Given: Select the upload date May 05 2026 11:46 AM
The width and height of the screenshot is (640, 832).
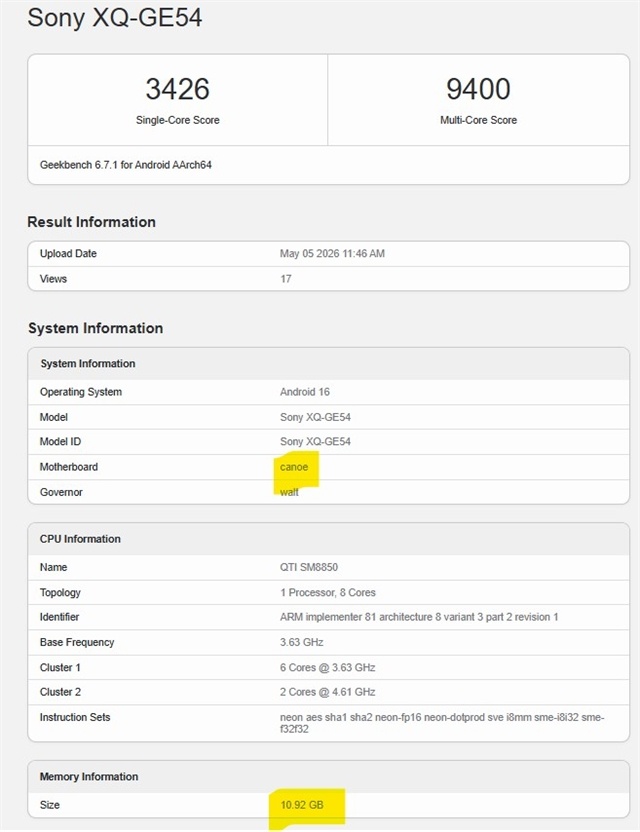Looking at the screenshot, I should (332, 254).
